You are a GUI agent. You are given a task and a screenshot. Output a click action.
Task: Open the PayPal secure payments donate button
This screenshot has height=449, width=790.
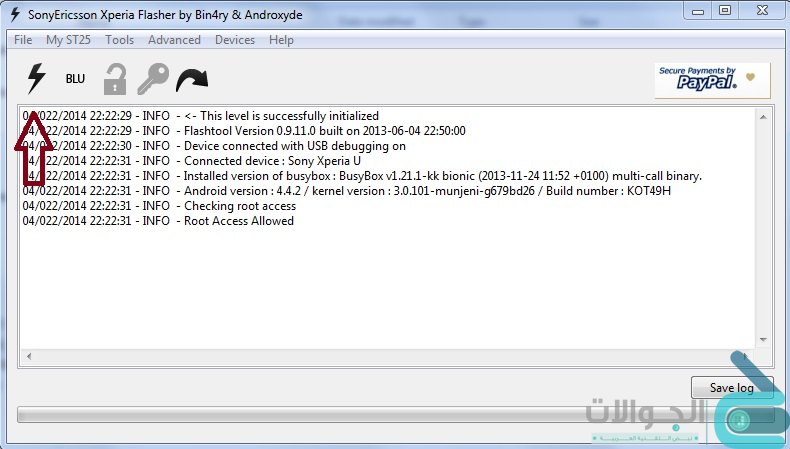[x=712, y=80]
